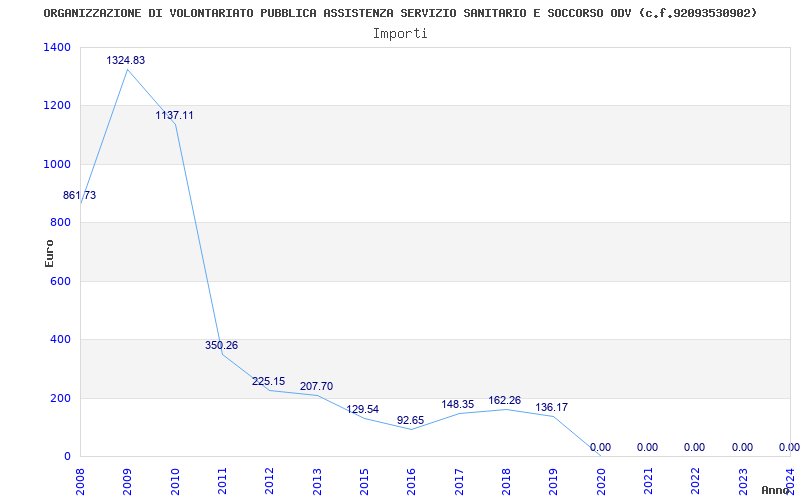Click the x-axis year label 2019
This screenshot has height=500, width=800.
(x=553, y=482)
